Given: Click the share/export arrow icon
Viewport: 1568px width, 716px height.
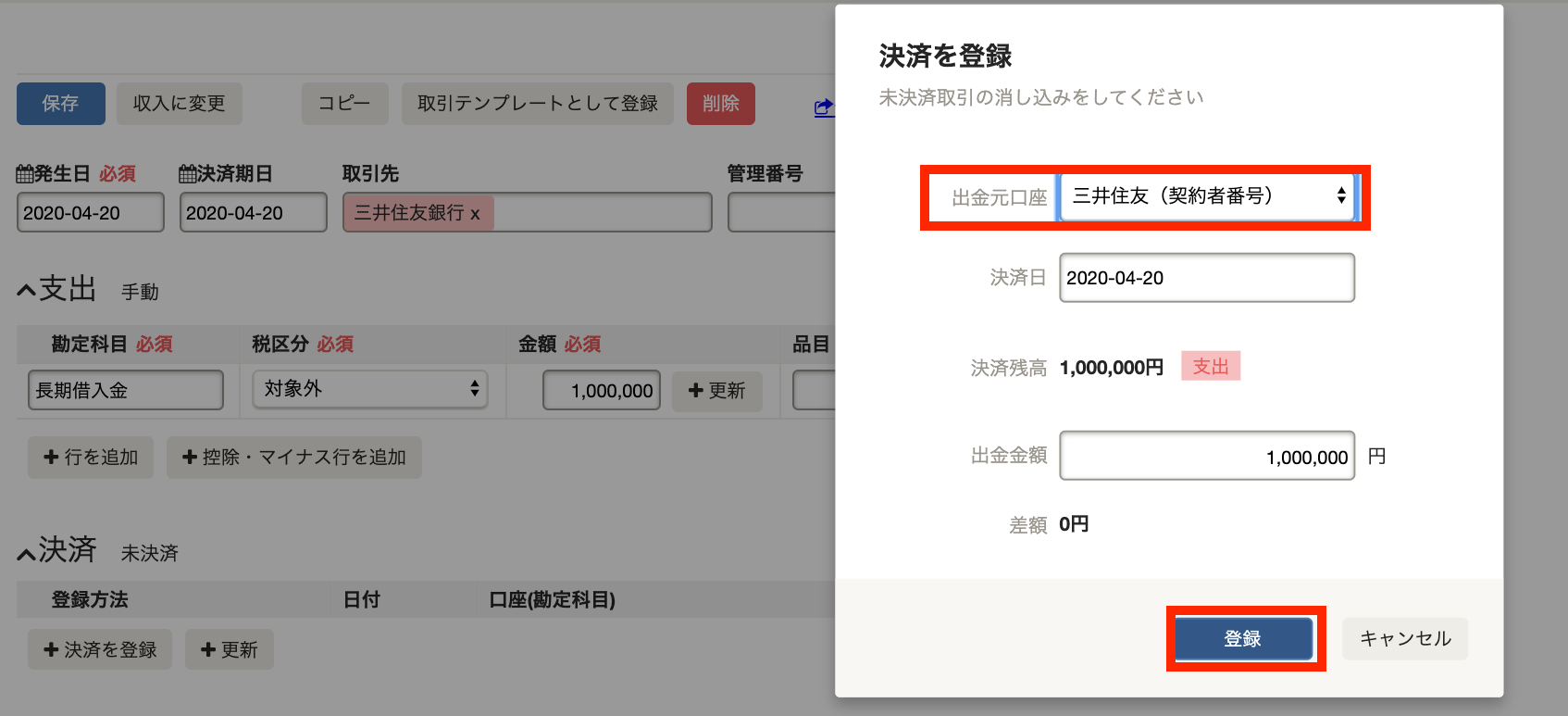Looking at the screenshot, I should [x=823, y=107].
